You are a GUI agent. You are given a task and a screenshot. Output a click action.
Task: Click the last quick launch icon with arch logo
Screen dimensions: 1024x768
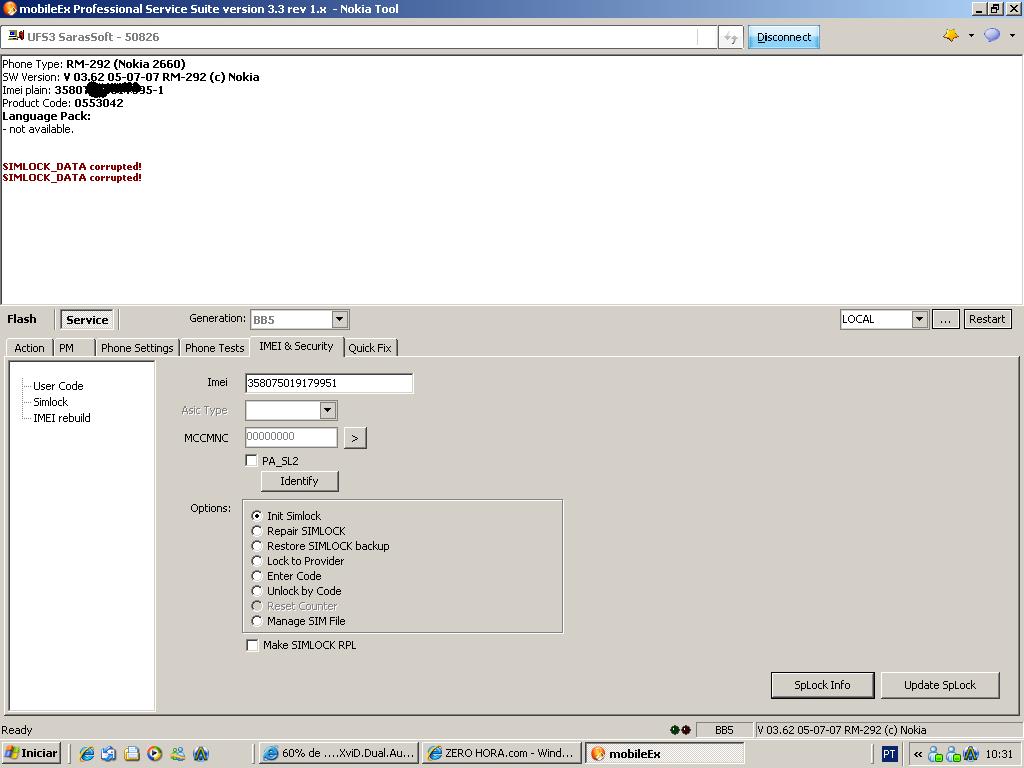(x=201, y=754)
